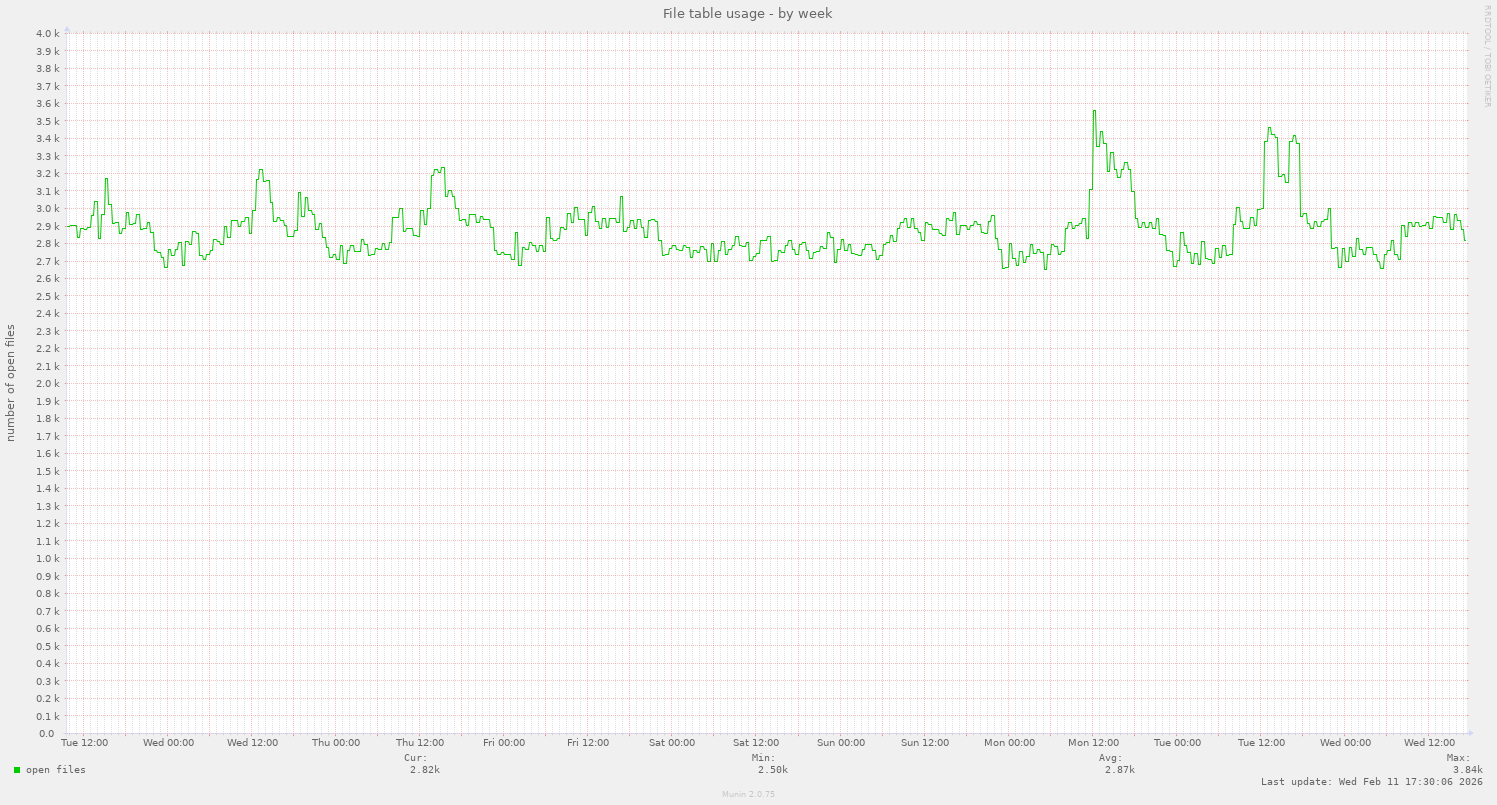Expand the Avg statistic entry
The image size is (1497, 805).
click(1114, 765)
